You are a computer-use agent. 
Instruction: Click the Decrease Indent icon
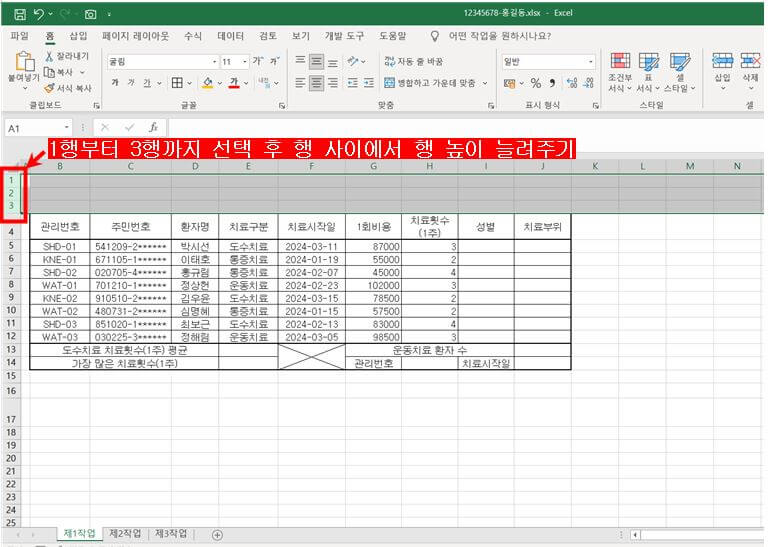pos(353,82)
